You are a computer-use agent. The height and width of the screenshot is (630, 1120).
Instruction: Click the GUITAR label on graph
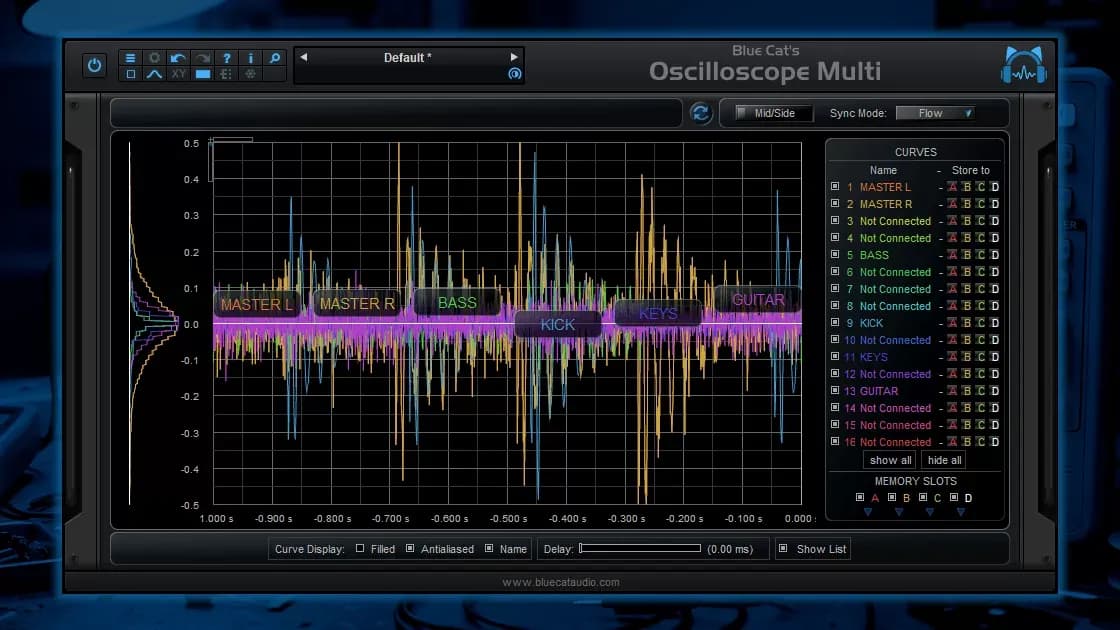point(758,300)
